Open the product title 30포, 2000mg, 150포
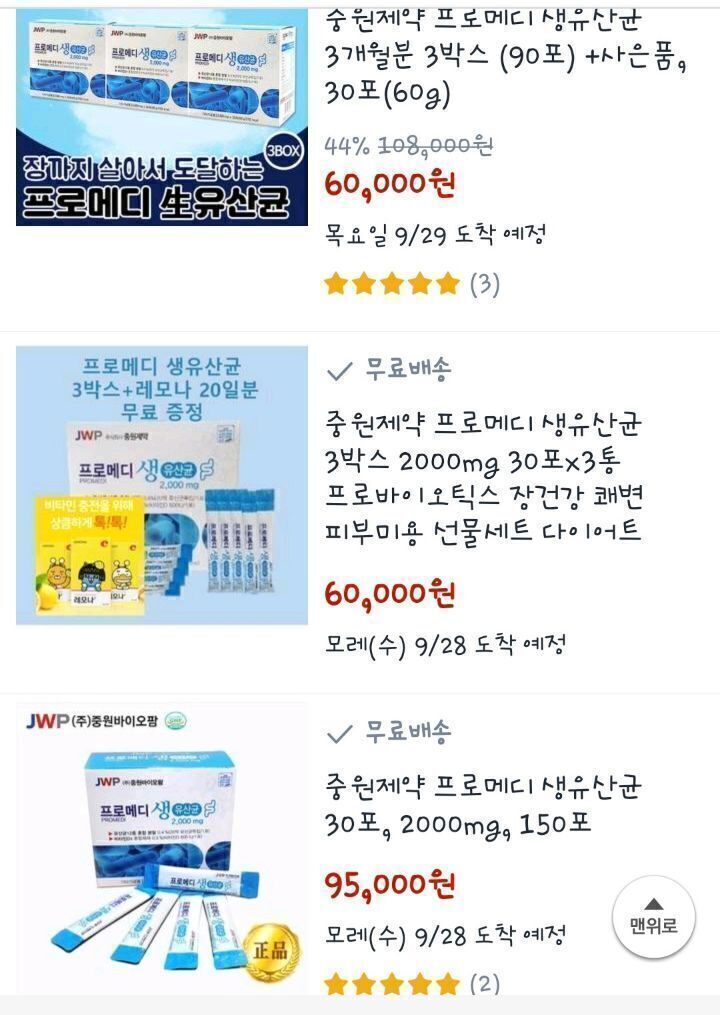The image size is (720, 1015). click(483, 805)
